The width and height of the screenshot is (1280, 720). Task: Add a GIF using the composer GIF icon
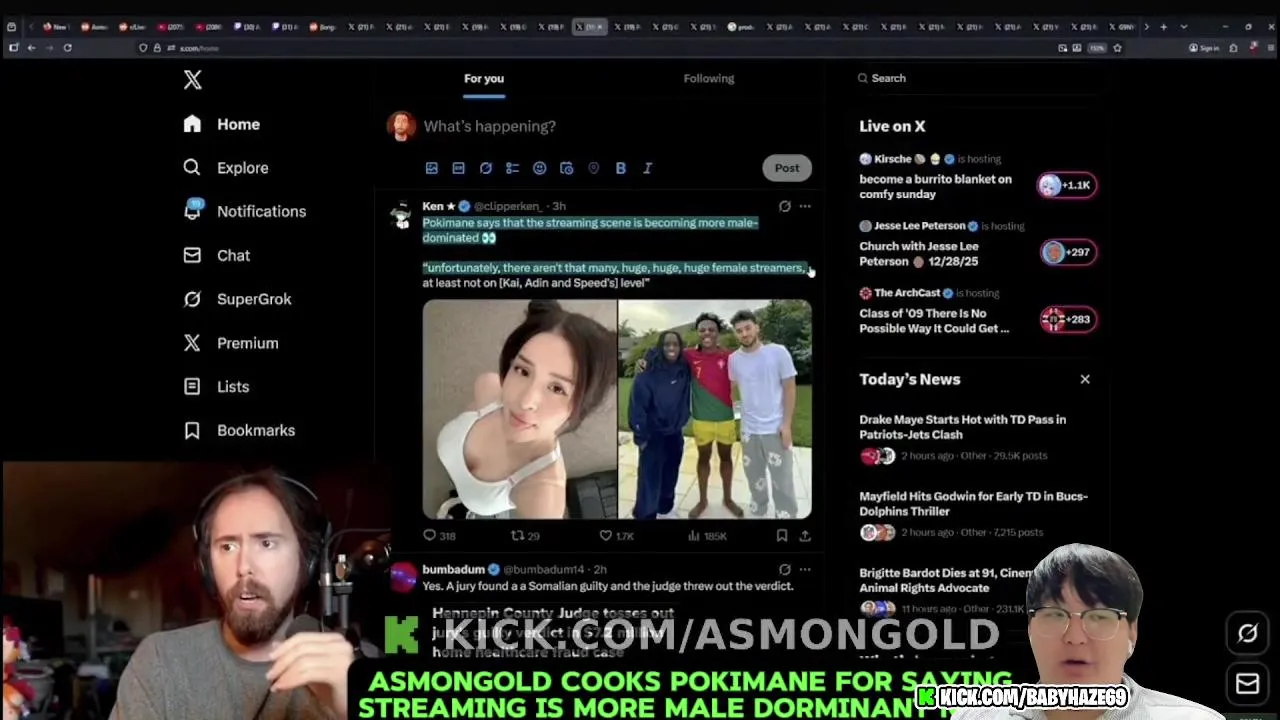click(458, 168)
